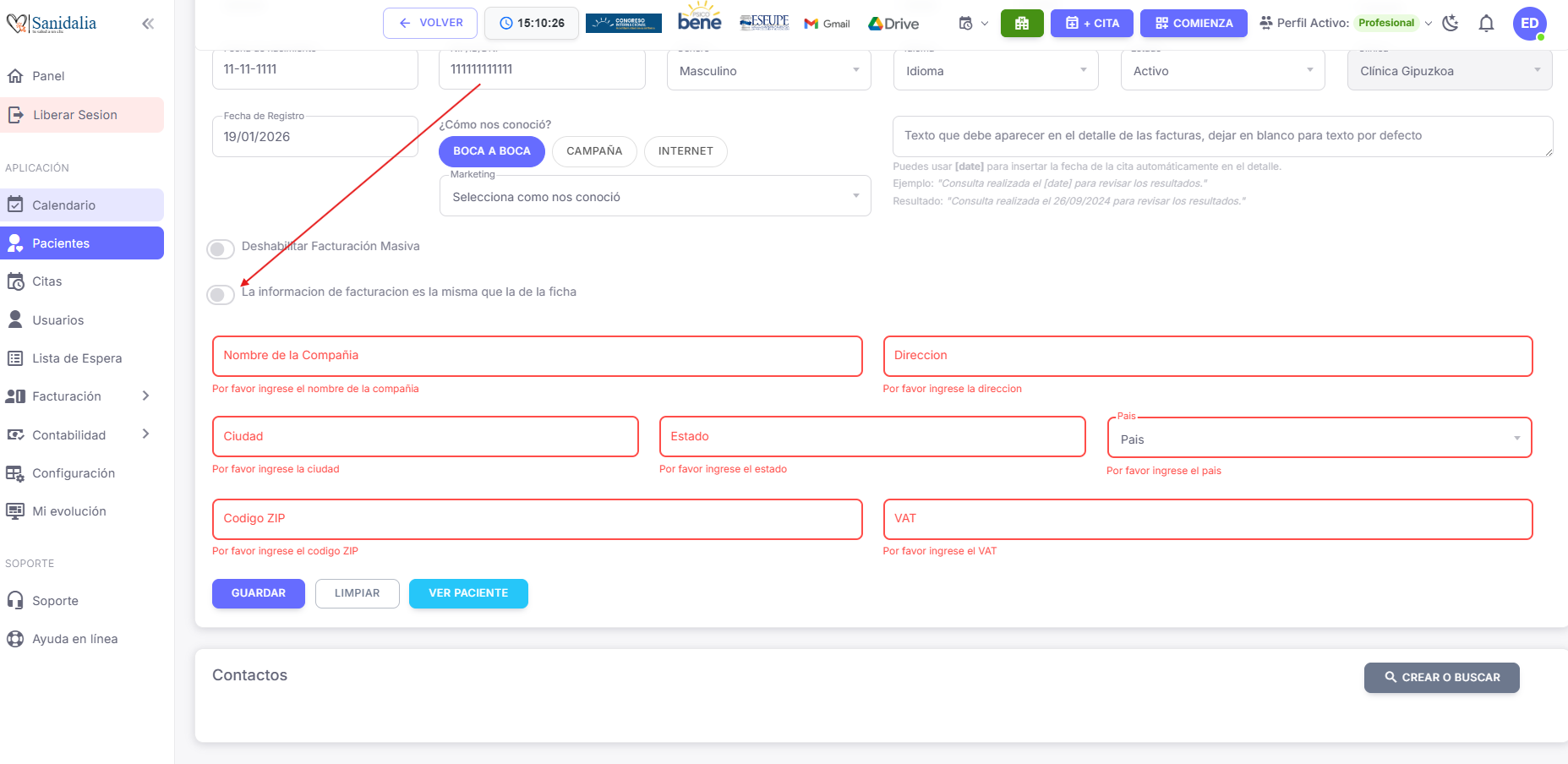This screenshot has height=764, width=1568.
Task: Expand the Pais dropdown
Action: point(1319,439)
